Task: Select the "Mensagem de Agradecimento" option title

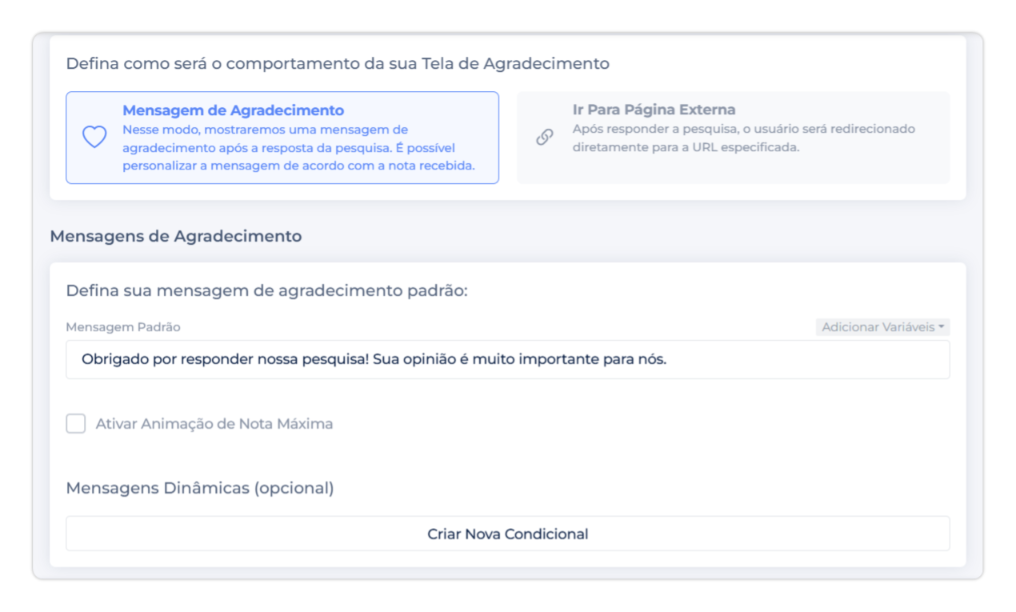Action: click(233, 111)
